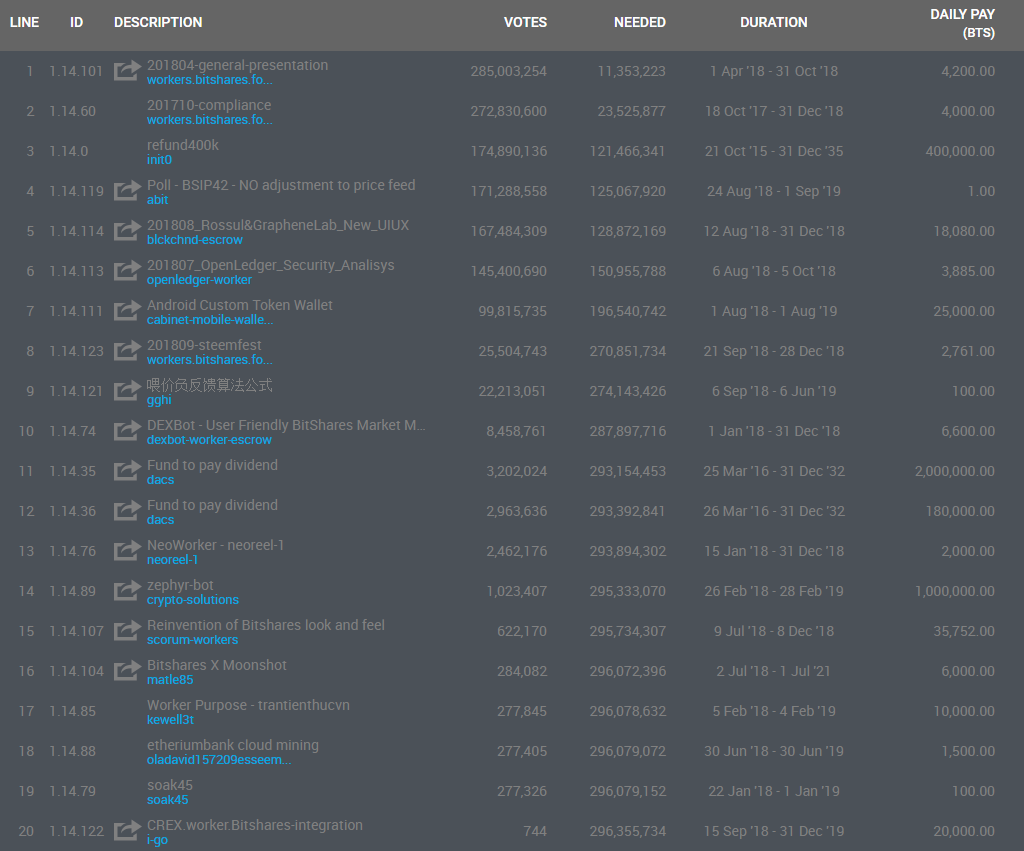Select votes value 744
Viewport: 1024px width, 851px height.
[x=535, y=831]
